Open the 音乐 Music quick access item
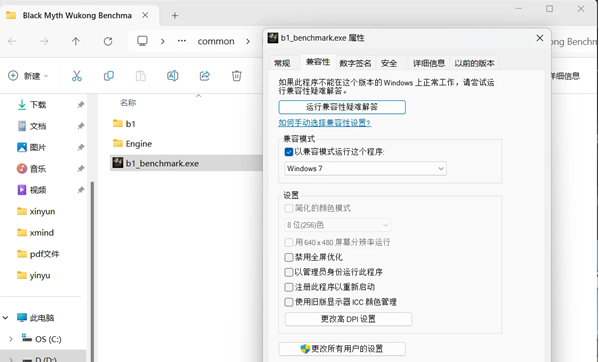The width and height of the screenshot is (599, 362). tap(38, 168)
